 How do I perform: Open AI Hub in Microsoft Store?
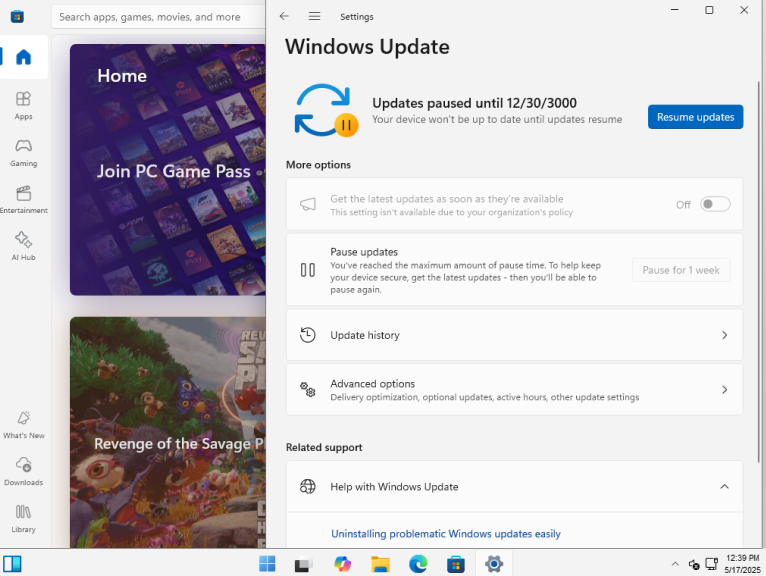click(23, 246)
